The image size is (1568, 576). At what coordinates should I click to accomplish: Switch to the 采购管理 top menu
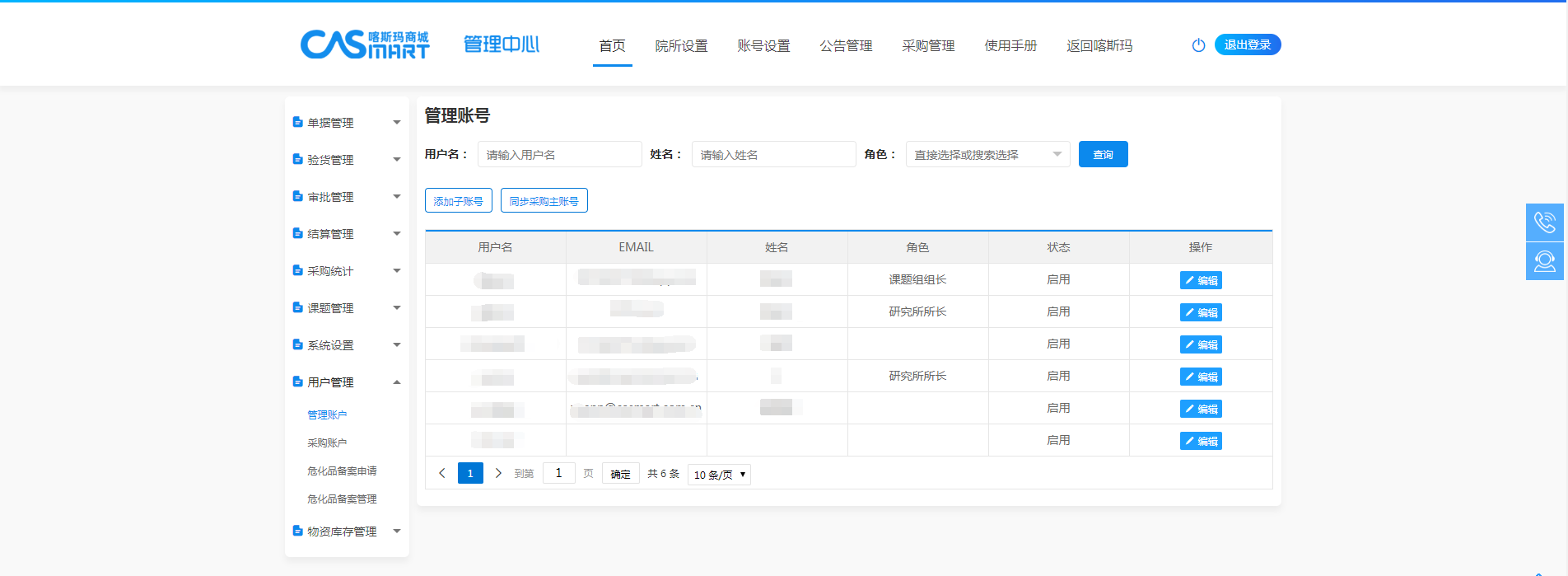click(928, 46)
